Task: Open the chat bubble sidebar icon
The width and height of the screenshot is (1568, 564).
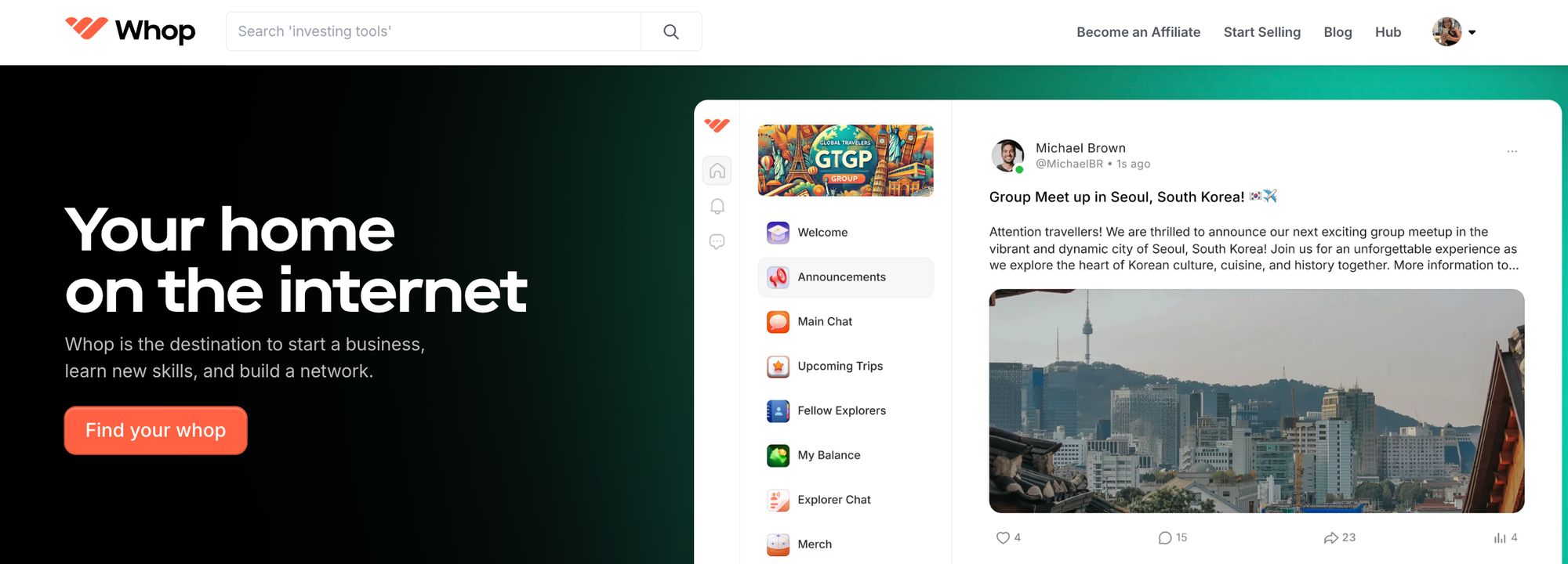Action: [x=717, y=242]
